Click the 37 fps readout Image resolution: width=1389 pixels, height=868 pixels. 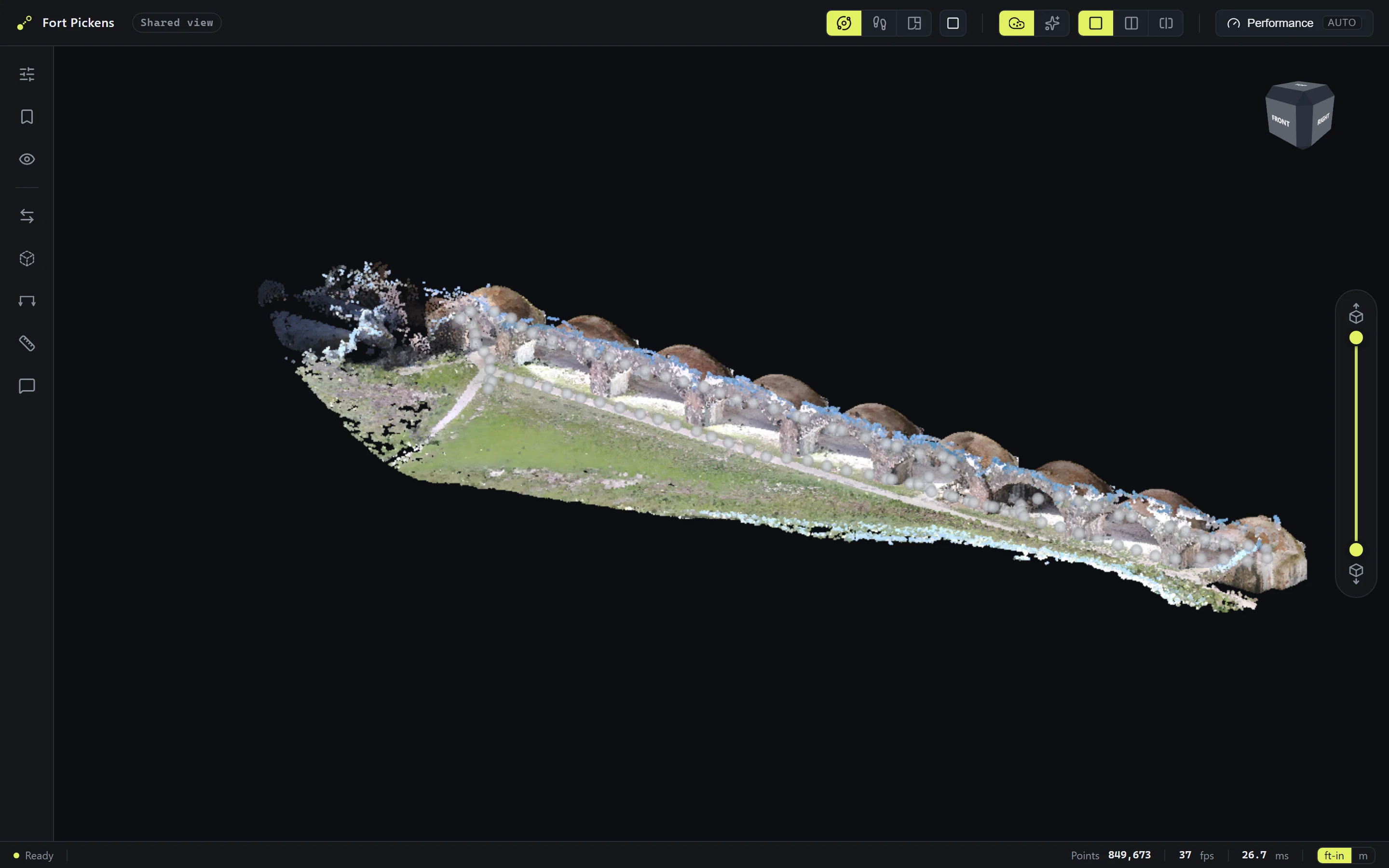(x=1196, y=855)
